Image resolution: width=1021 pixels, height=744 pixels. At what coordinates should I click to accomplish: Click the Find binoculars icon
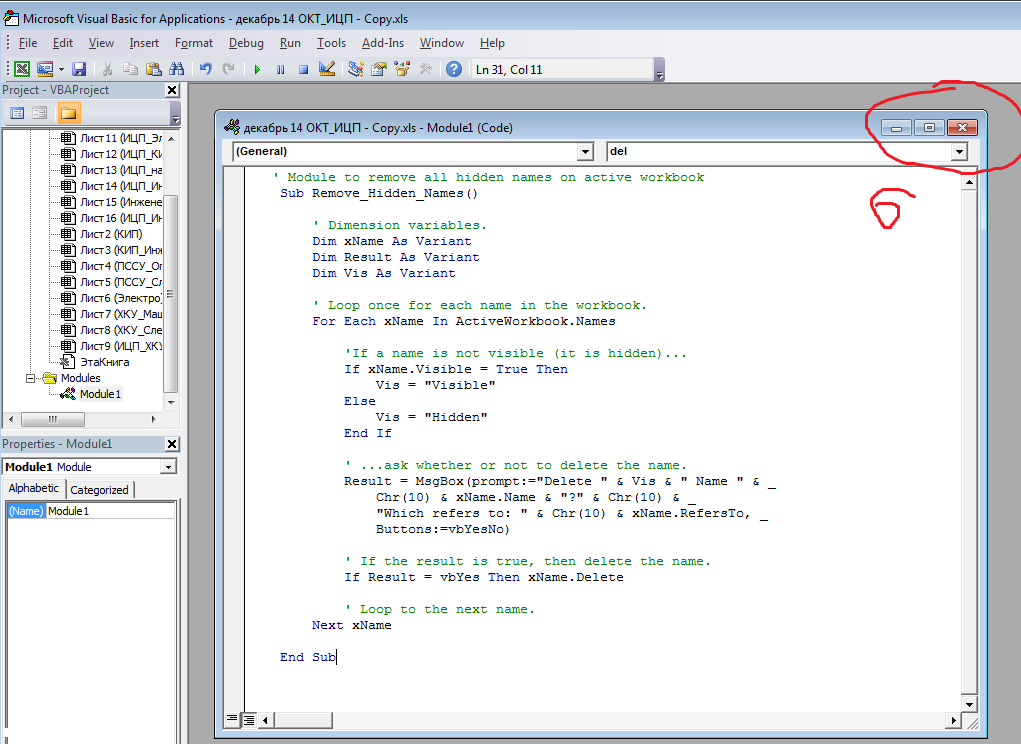pyautogui.click(x=177, y=69)
